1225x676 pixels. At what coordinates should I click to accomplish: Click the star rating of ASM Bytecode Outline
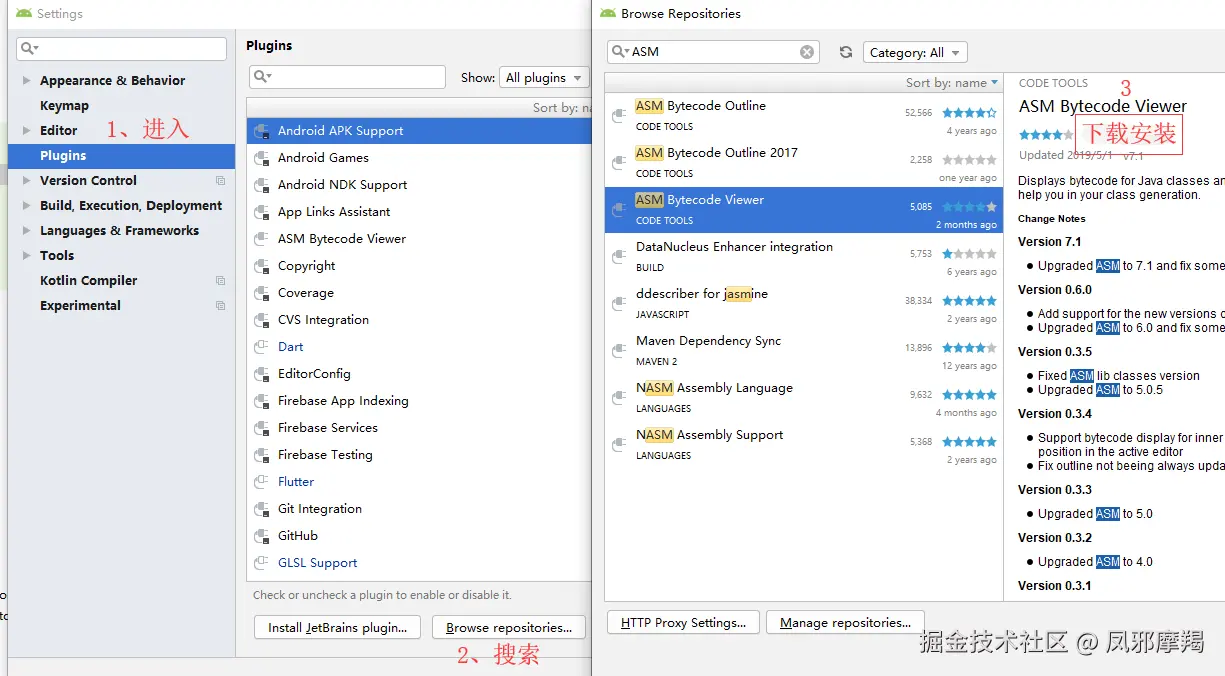point(969,113)
